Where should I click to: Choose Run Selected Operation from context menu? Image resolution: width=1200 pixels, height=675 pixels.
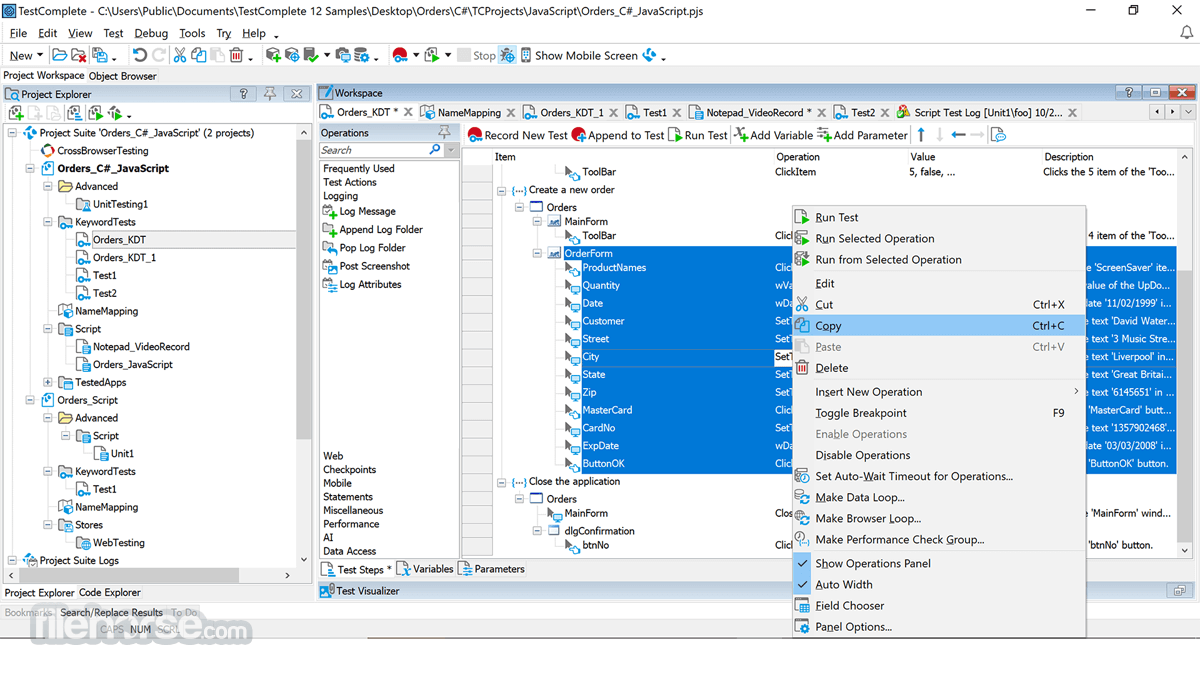[939, 238]
